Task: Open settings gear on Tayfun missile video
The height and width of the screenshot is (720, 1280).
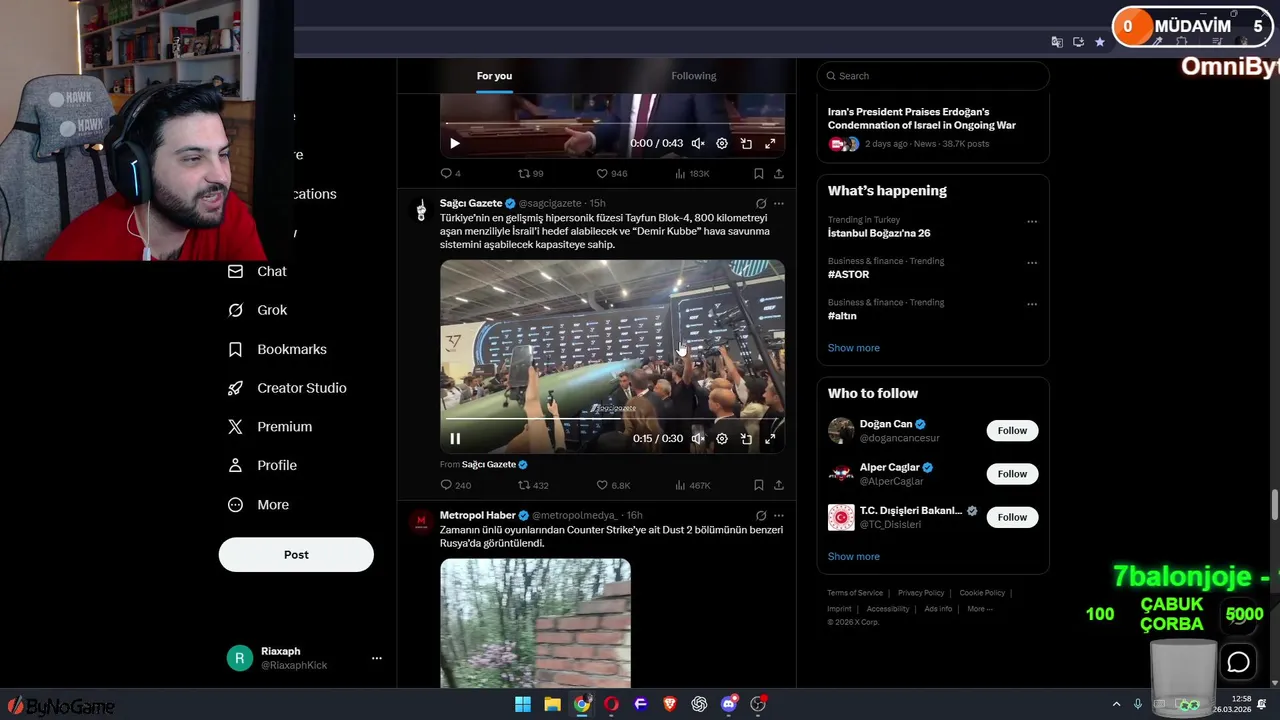Action: click(x=722, y=438)
